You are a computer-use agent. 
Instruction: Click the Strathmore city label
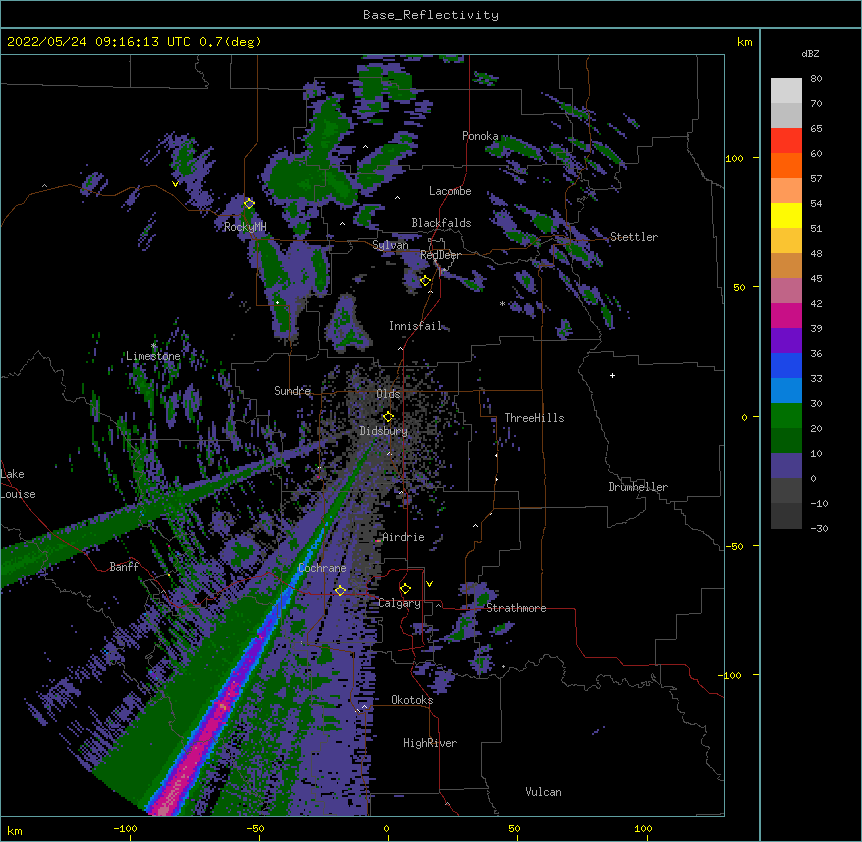pyautogui.click(x=516, y=608)
